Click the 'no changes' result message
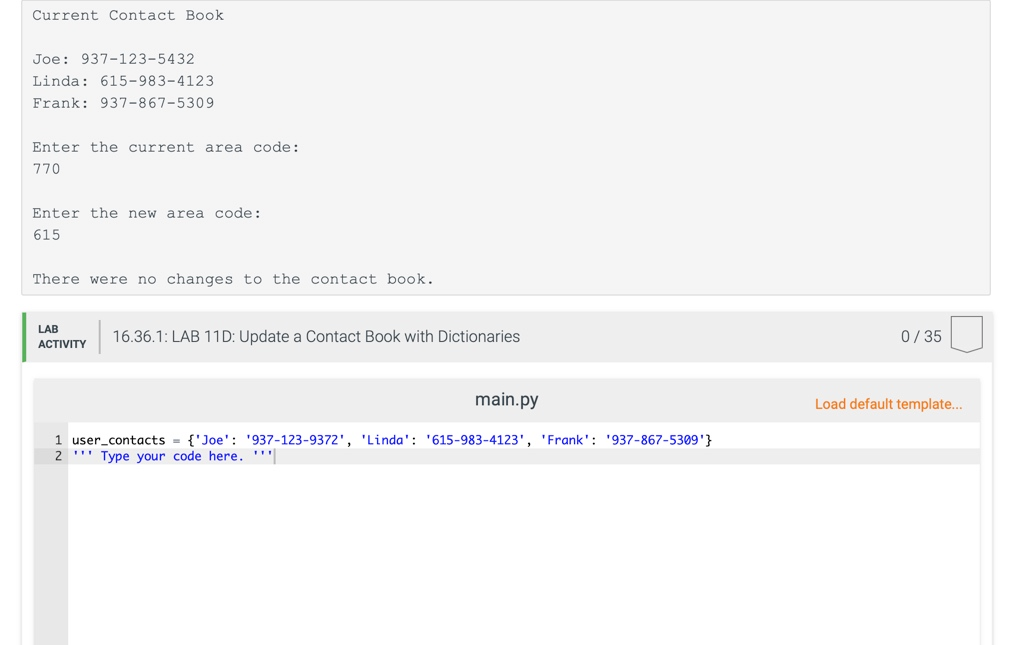The image size is (1028, 645). tap(232, 279)
